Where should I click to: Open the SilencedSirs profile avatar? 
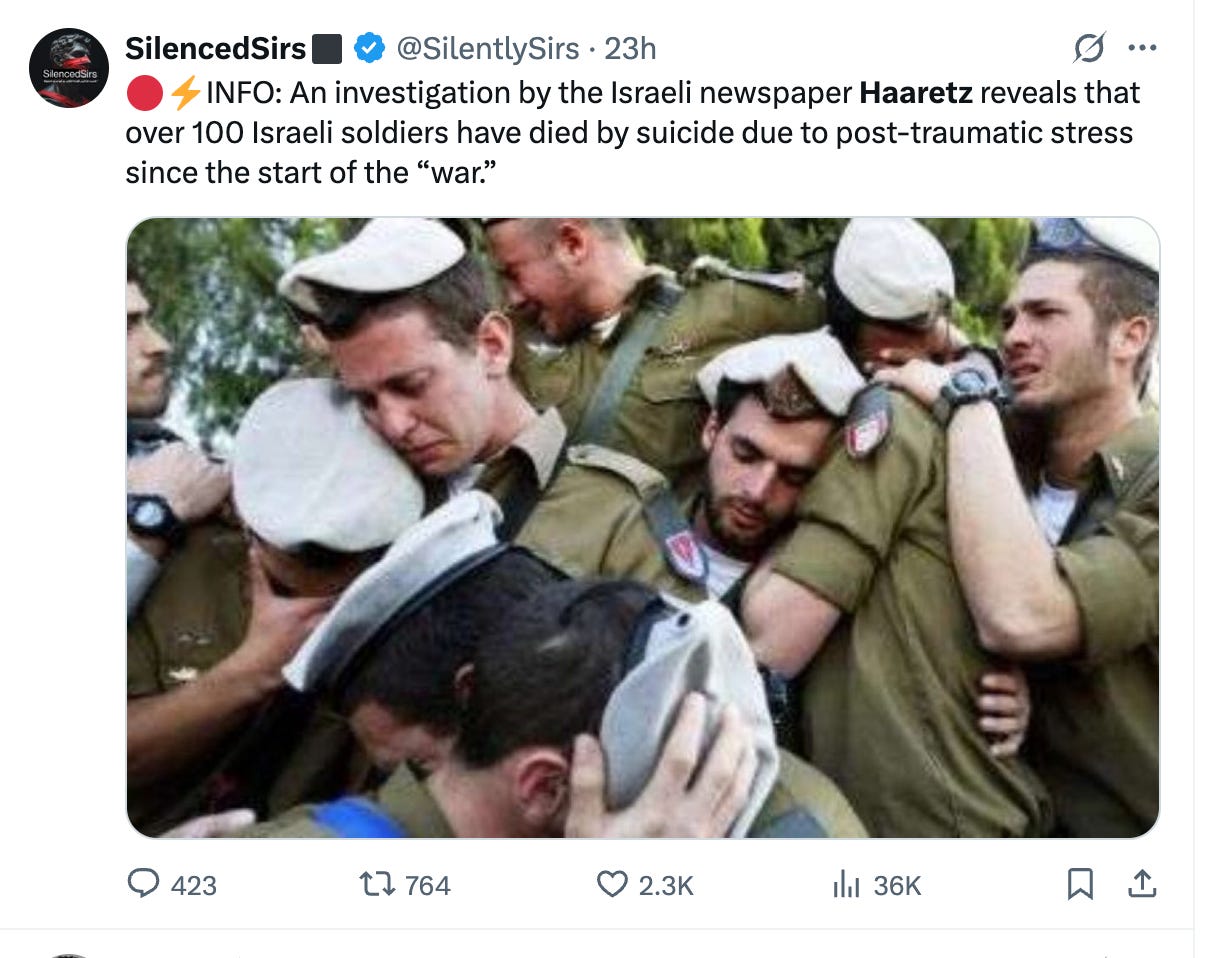click(69, 68)
